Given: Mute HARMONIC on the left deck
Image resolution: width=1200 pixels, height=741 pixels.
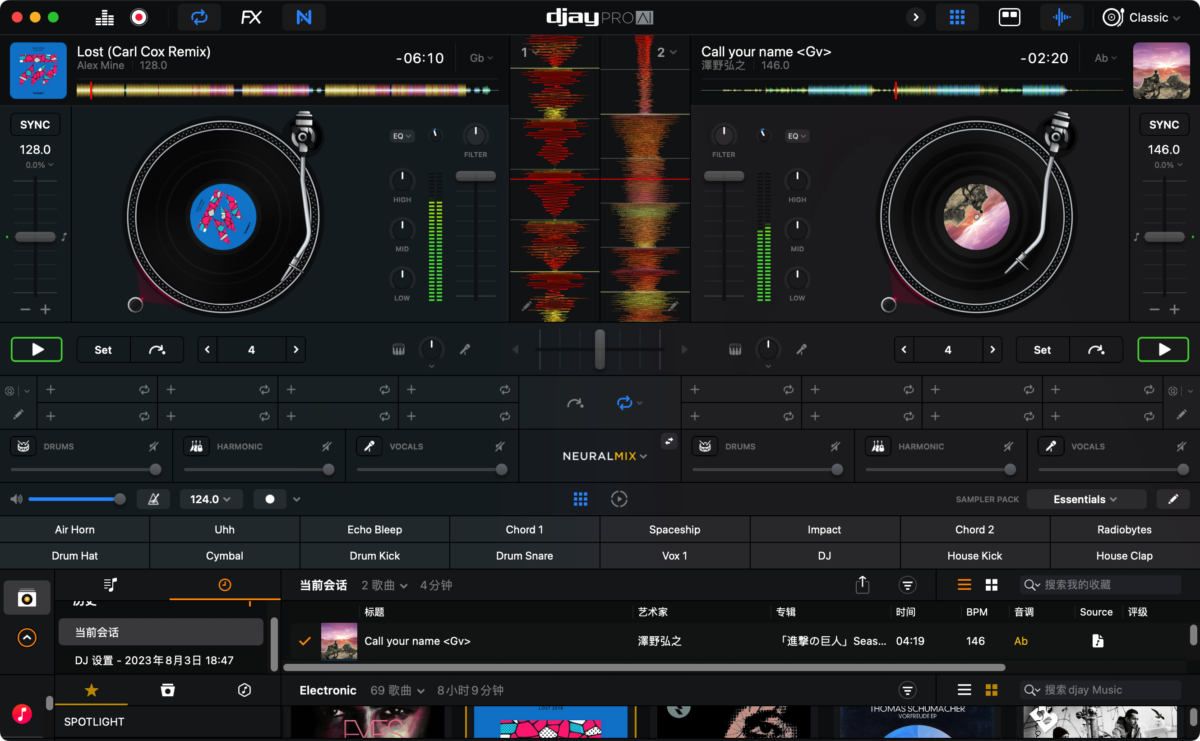Looking at the screenshot, I should [x=326, y=446].
